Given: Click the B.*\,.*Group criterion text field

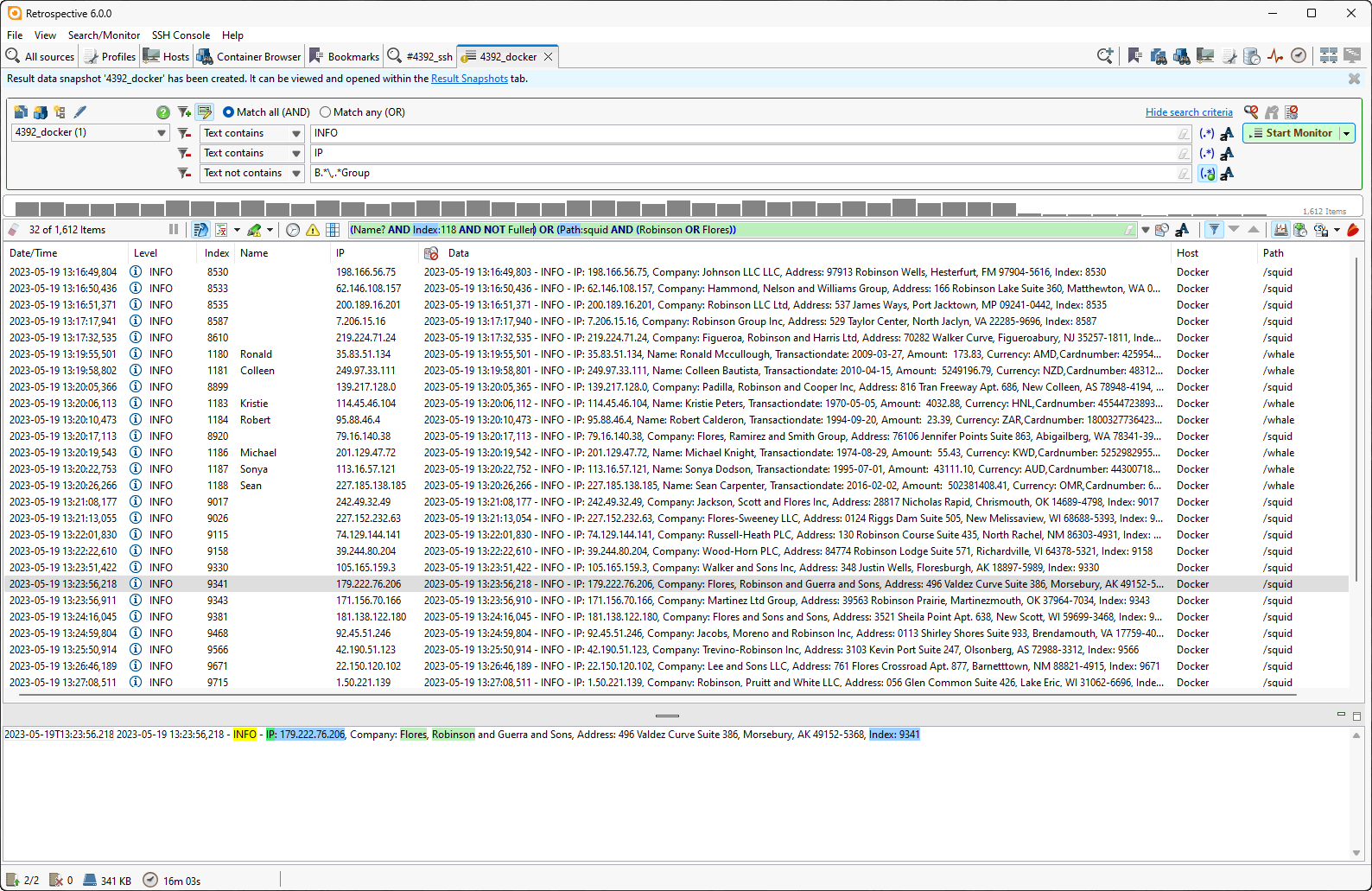Looking at the screenshot, I should pos(749,173).
